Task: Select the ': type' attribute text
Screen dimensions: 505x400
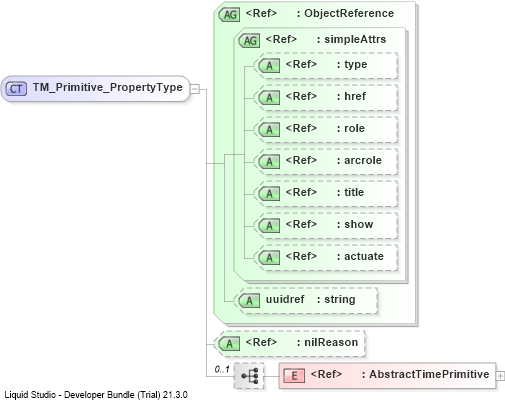Action: pos(352,64)
